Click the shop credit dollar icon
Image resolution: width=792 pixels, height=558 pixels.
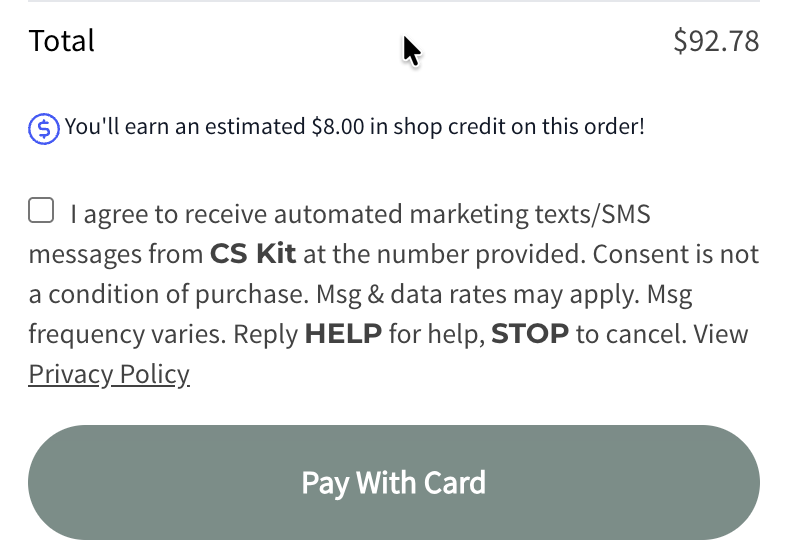(x=44, y=128)
